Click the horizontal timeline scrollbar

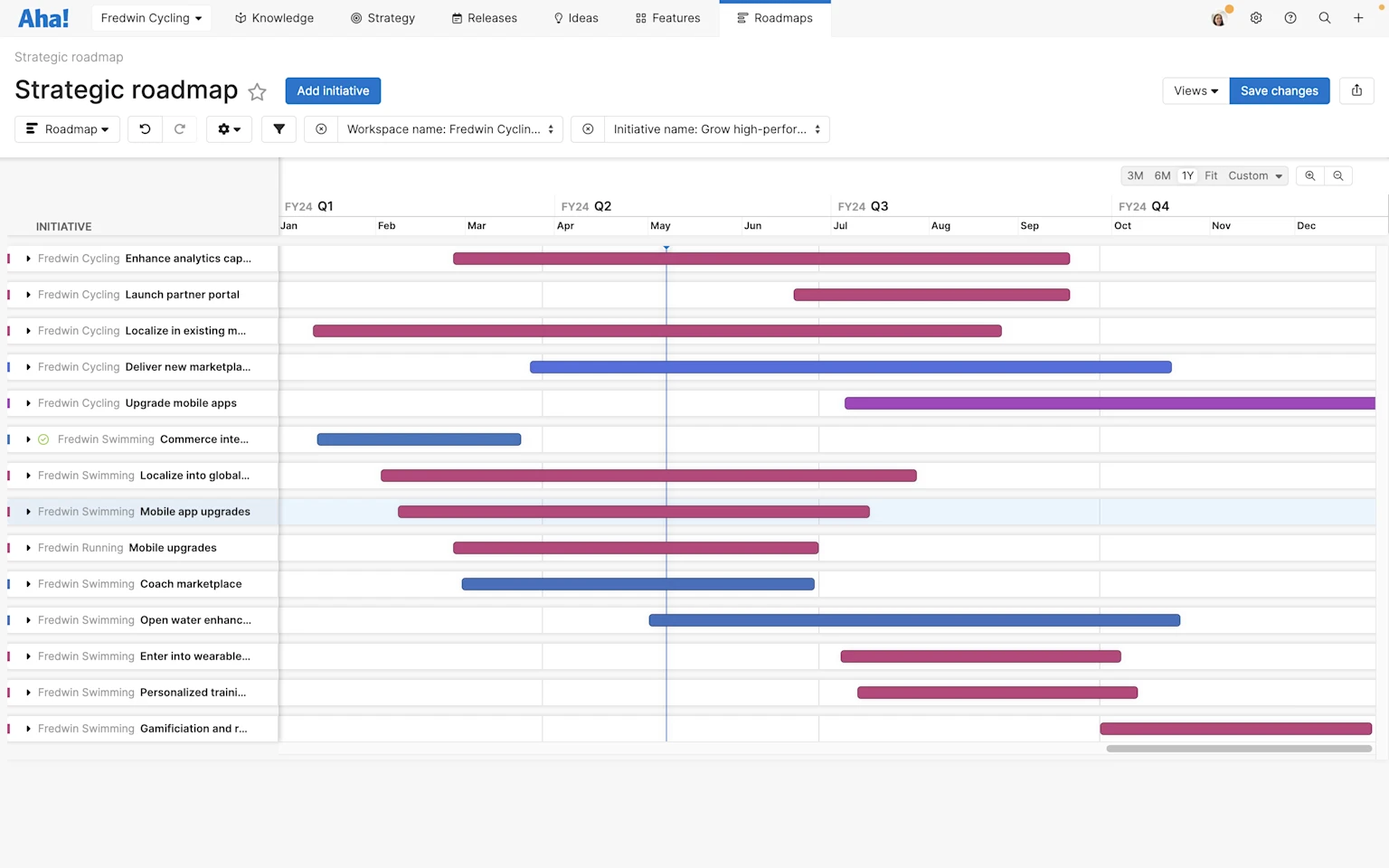coord(1239,749)
